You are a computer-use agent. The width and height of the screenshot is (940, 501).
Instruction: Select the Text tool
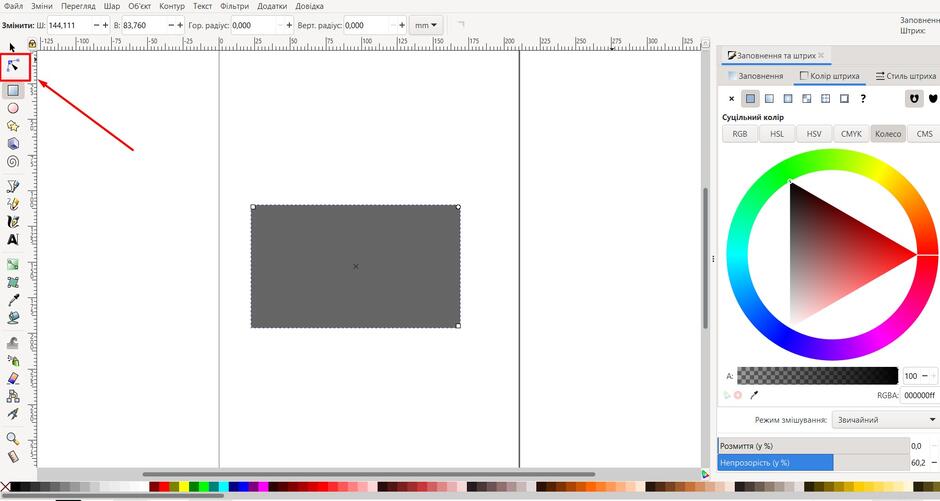(x=13, y=240)
